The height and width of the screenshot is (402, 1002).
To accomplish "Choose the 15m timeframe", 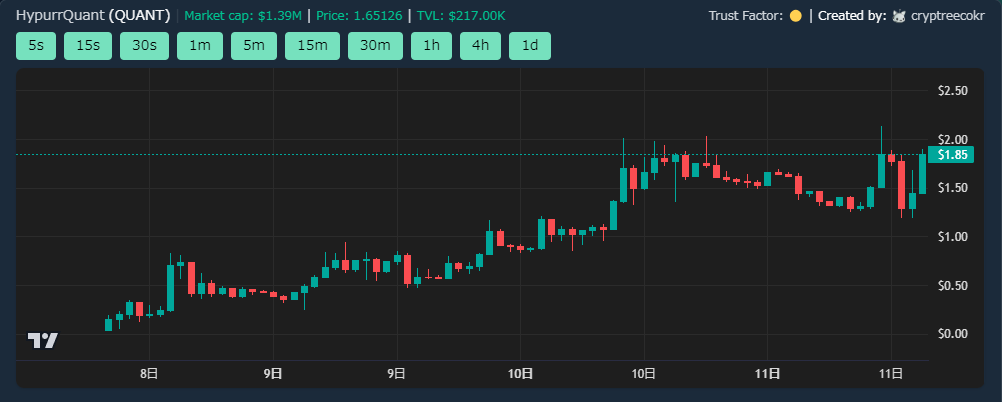I will point(312,46).
